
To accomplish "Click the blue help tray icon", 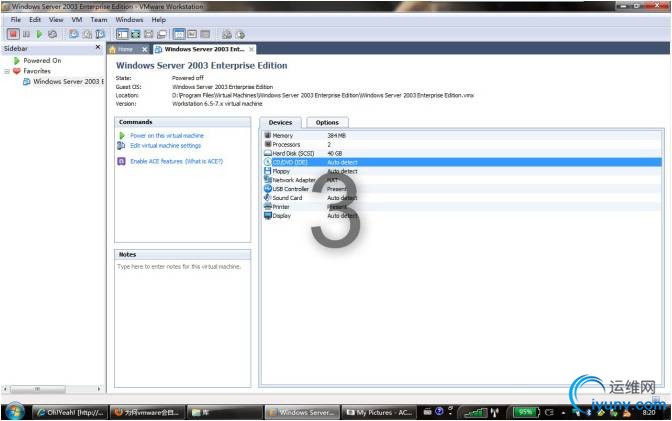I will tap(439, 412).
